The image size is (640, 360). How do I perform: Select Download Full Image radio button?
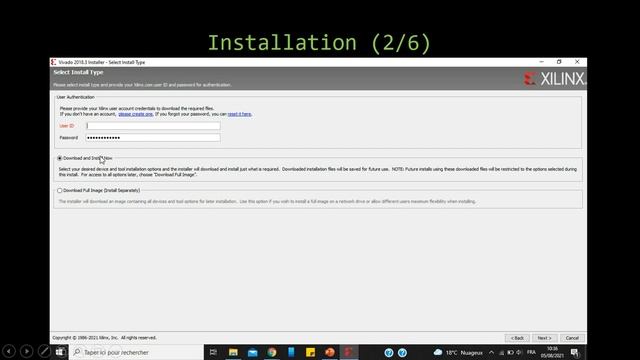tap(60, 190)
